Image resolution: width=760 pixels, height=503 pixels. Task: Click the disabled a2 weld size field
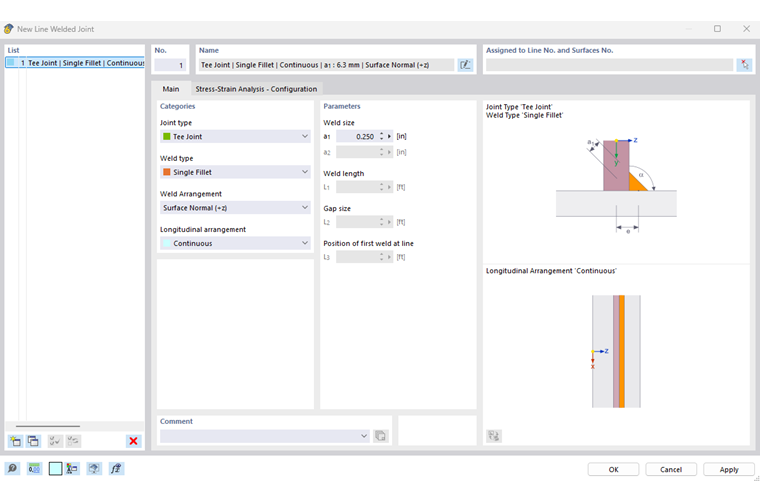click(x=357, y=152)
